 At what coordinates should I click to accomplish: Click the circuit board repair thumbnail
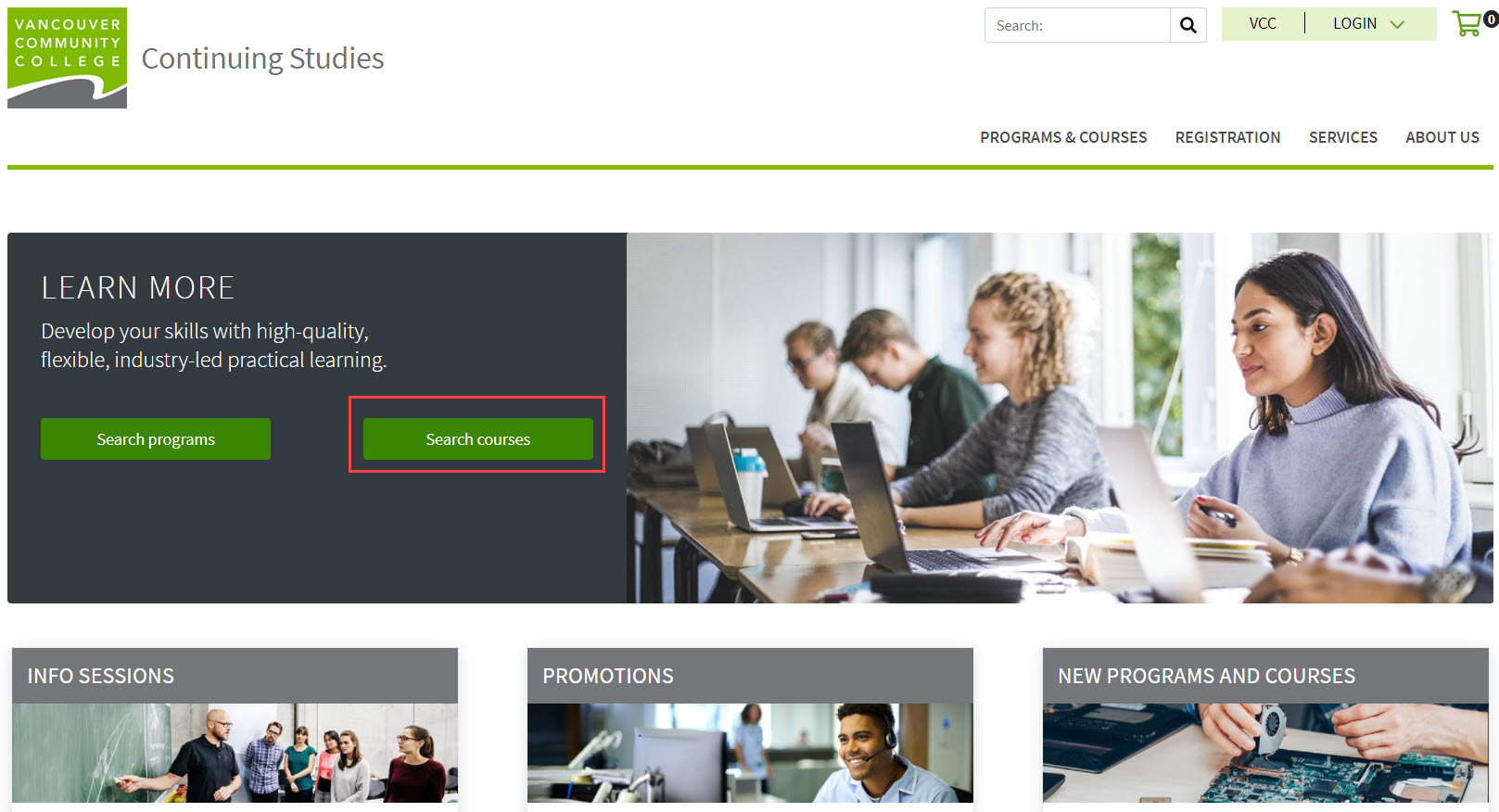point(1265,753)
